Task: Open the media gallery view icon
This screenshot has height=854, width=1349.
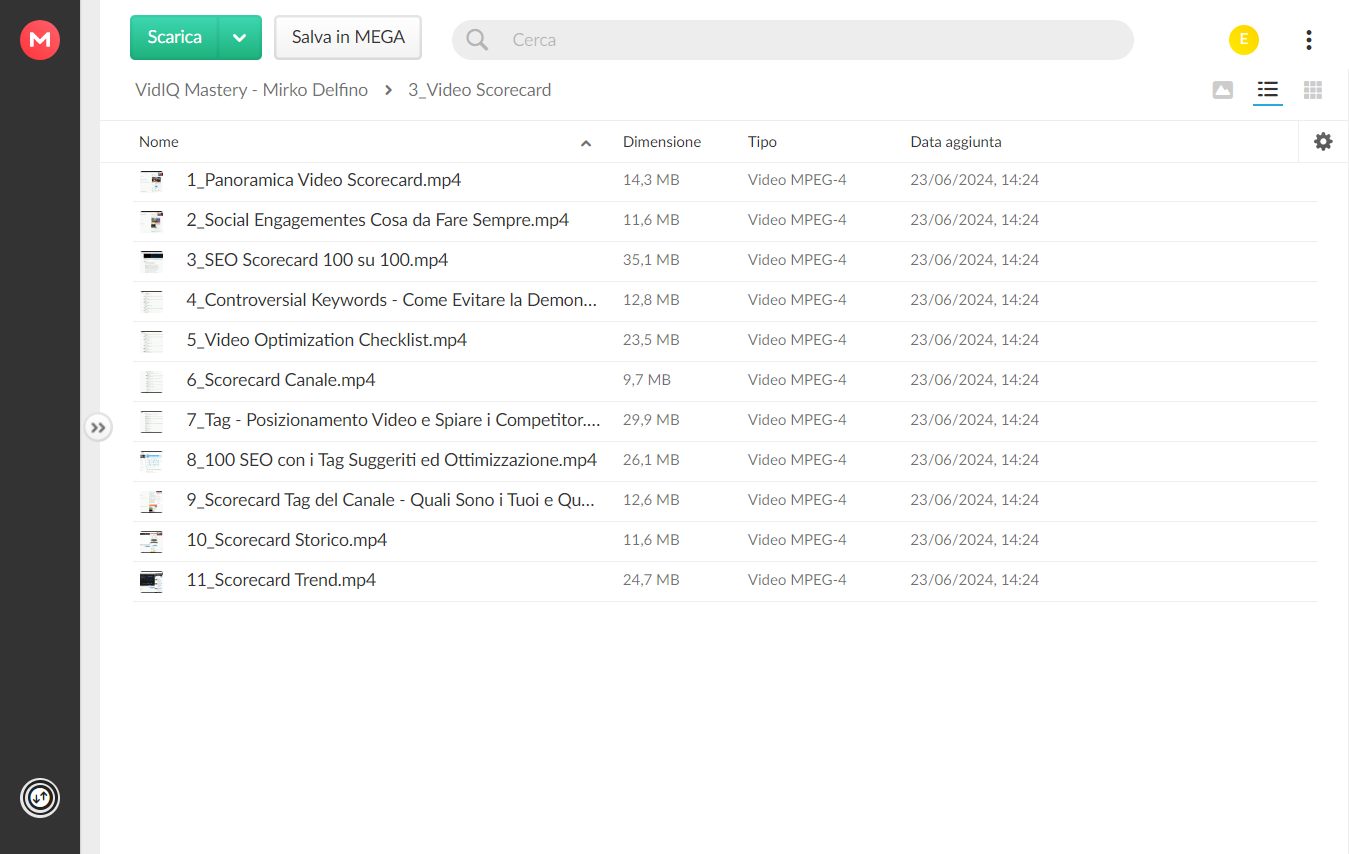Action: [1222, 90]
